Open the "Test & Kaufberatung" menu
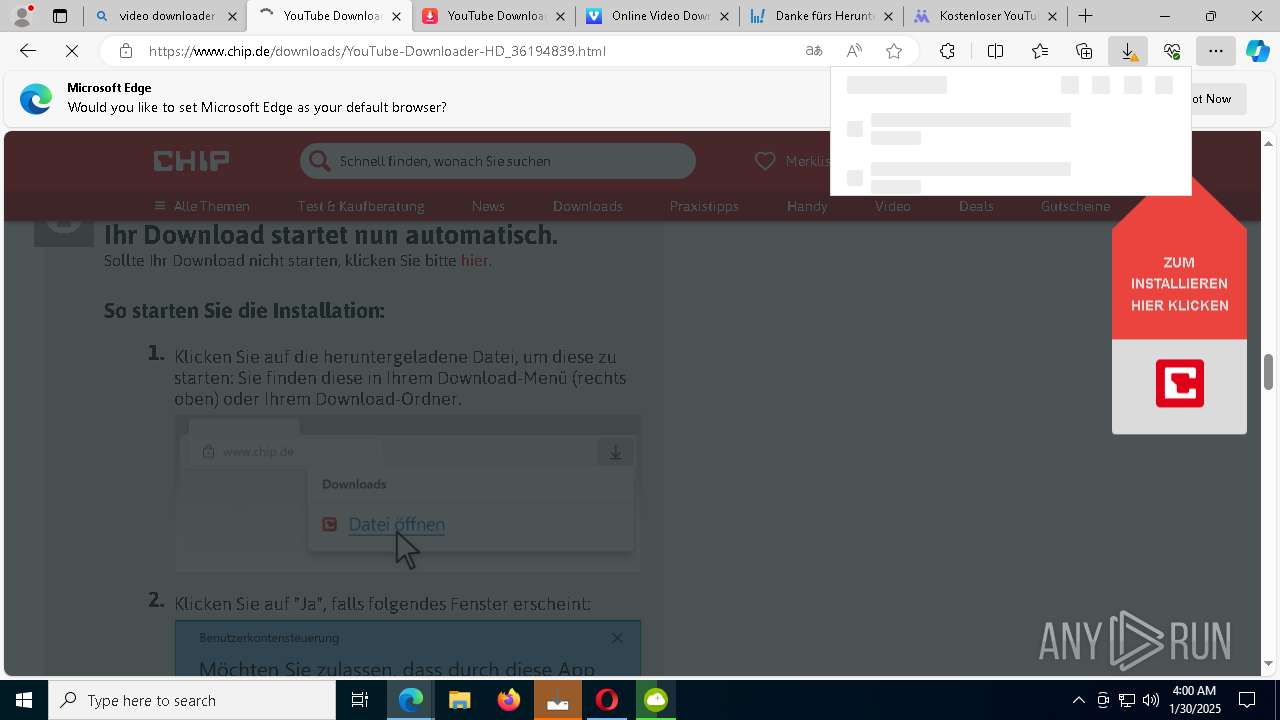The height and width of the screenshot is (720, 1280). tap(361, 206)
